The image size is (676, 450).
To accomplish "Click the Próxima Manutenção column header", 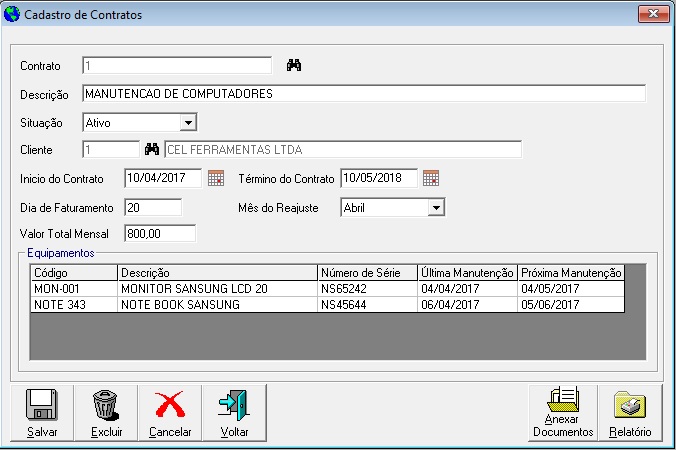I will click(x=571, y=273).
